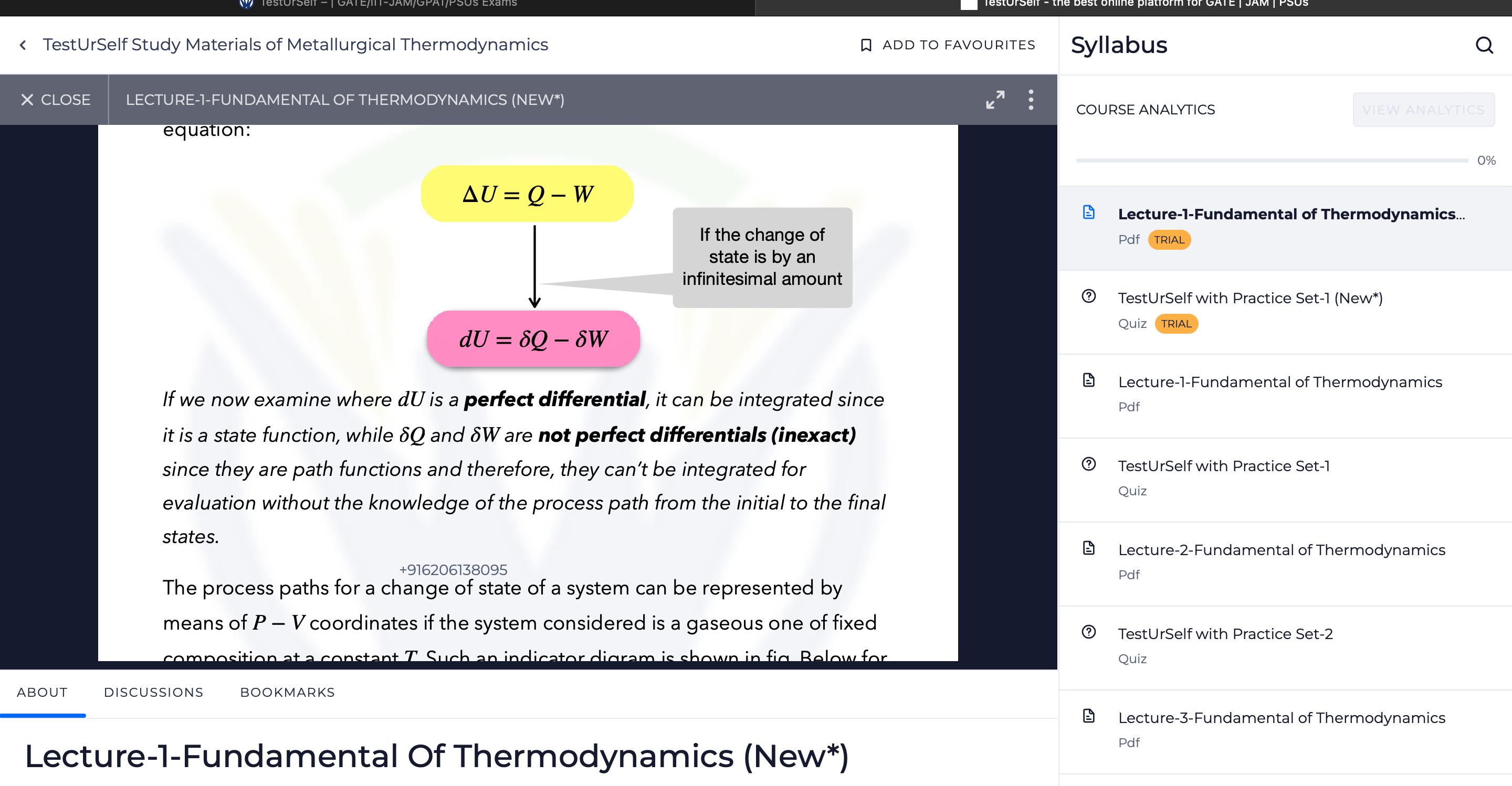Viewport: 1512px width, 786px height.
Task: Open the three-dot viewer options menu
Action: 1031,100
